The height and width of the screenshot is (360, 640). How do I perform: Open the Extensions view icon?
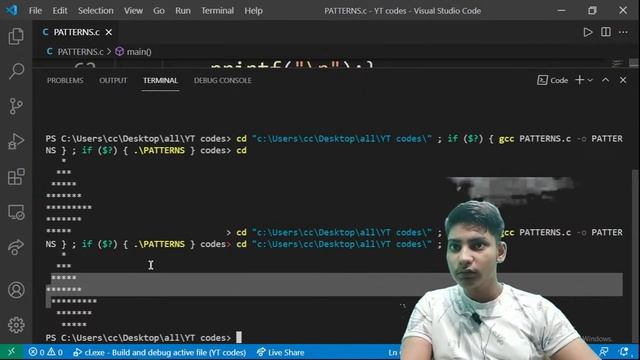(16, 176)
